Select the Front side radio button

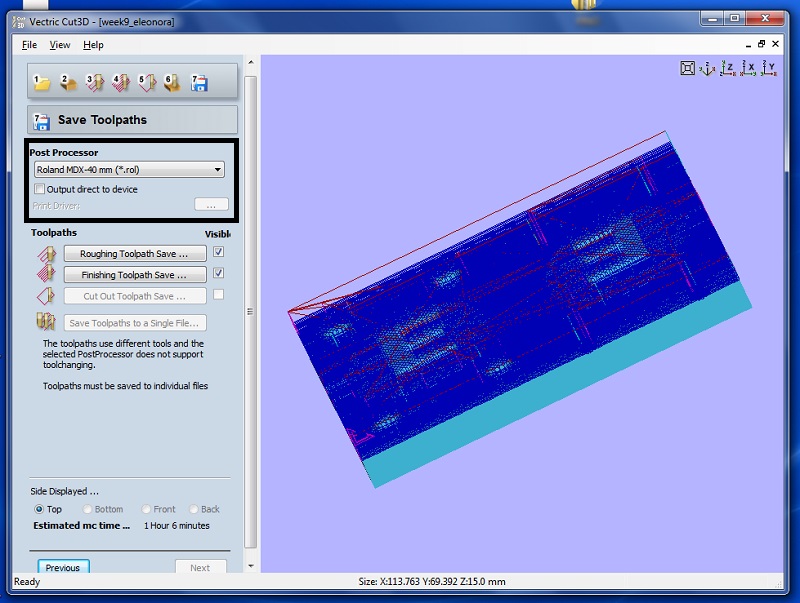tap(146, 509)
